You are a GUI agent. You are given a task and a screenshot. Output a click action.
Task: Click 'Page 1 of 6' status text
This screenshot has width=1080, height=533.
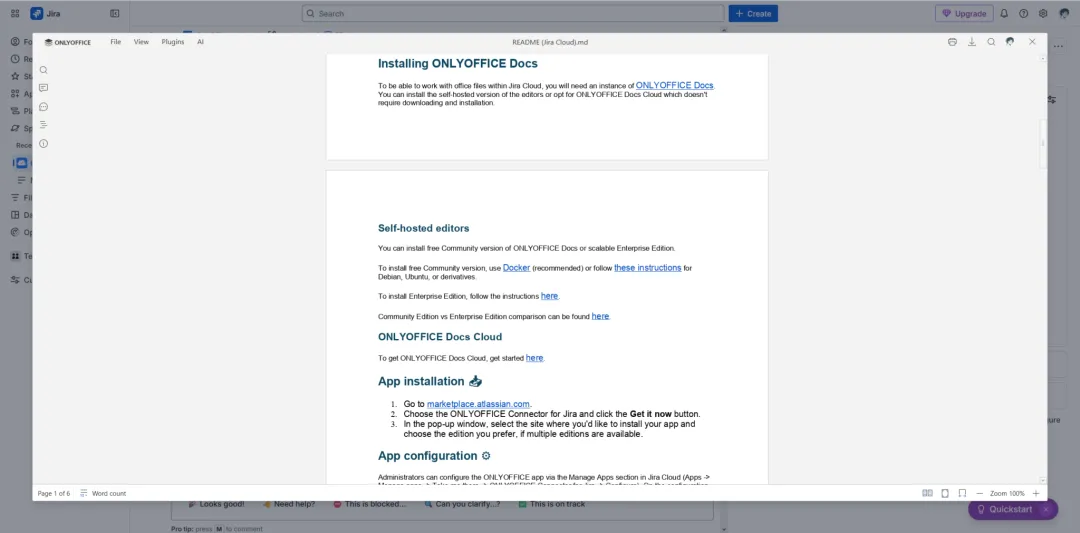pos(54,493)
